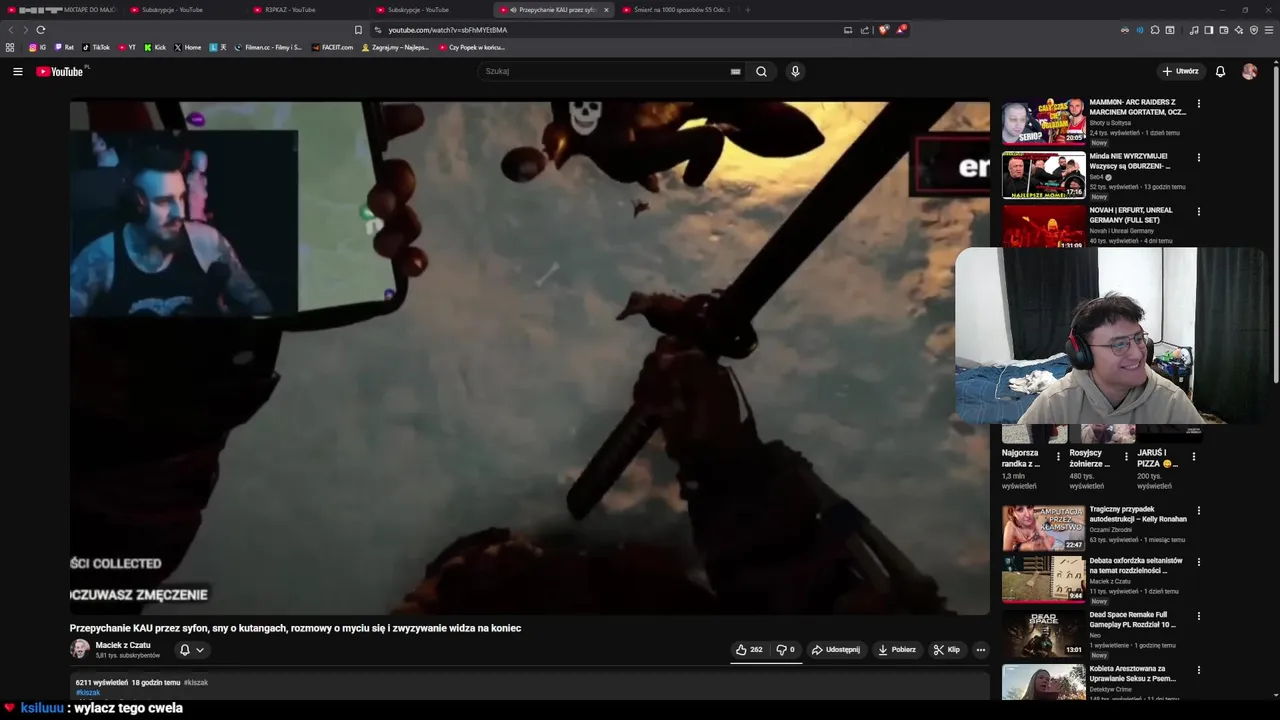This screenshot has width=1280, height=720.
Task: Open a new browser tab
Action: pos(747,10)
